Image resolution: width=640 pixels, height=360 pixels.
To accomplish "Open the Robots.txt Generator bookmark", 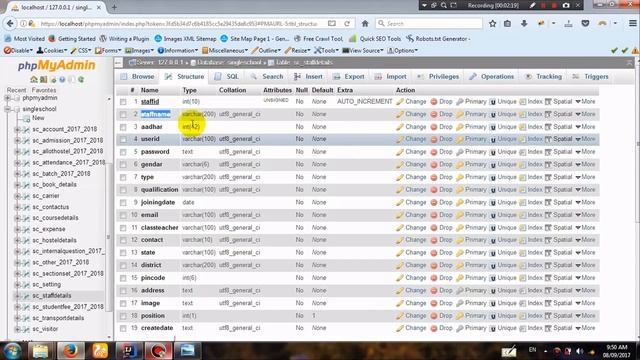I will pos(438,39).
